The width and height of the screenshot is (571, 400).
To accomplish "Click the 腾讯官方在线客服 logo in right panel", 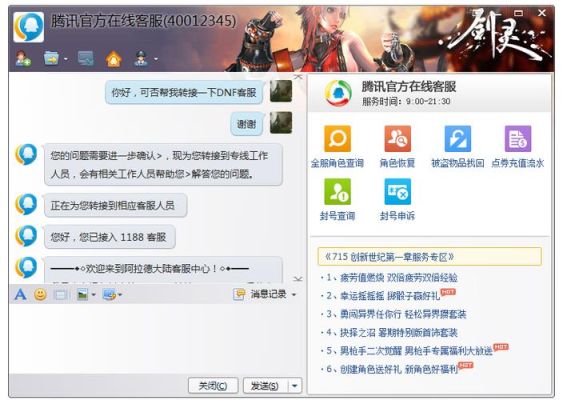I will (x=338, y=93).
